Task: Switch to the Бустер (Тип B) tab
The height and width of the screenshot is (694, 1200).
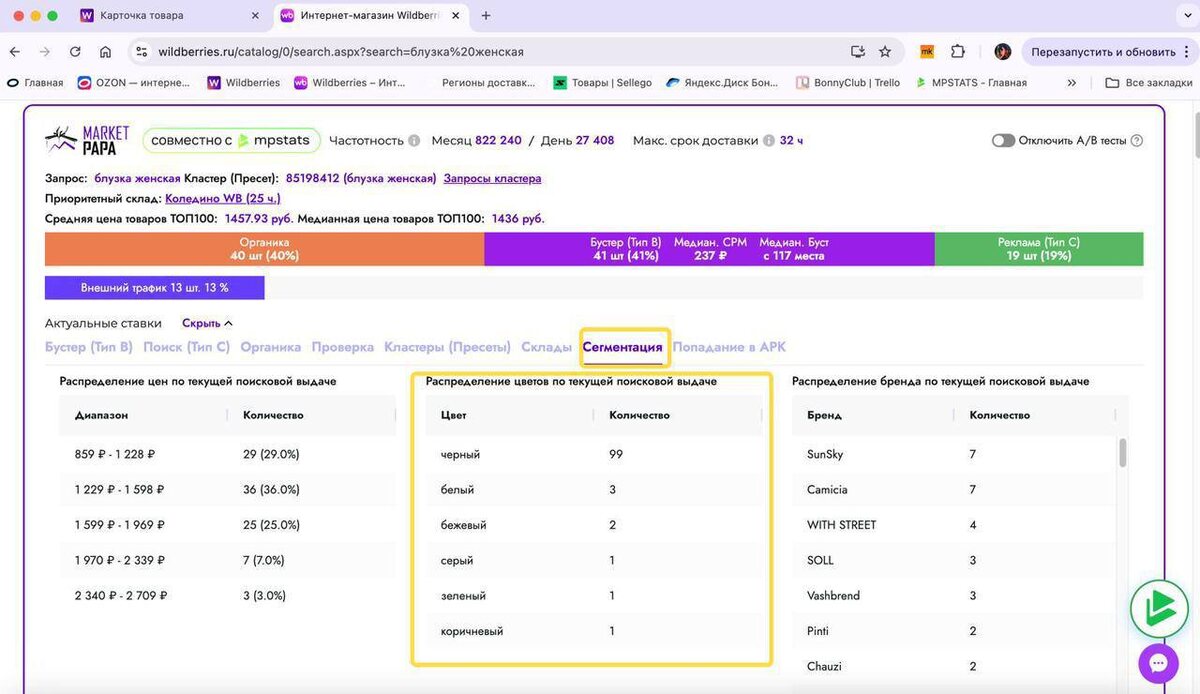Action: tap(89, 347)
